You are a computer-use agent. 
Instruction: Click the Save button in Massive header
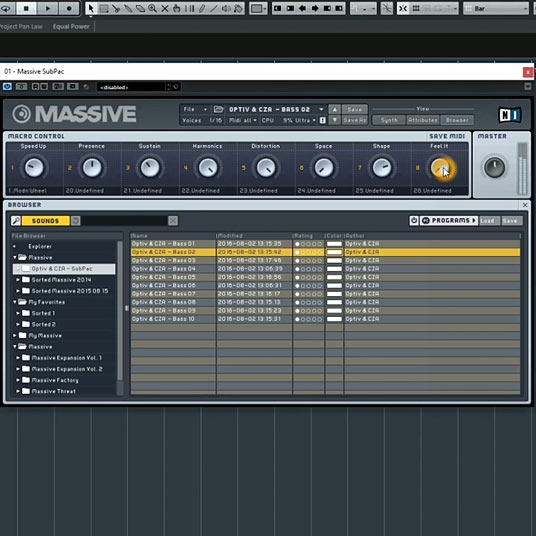pos(354,109)
